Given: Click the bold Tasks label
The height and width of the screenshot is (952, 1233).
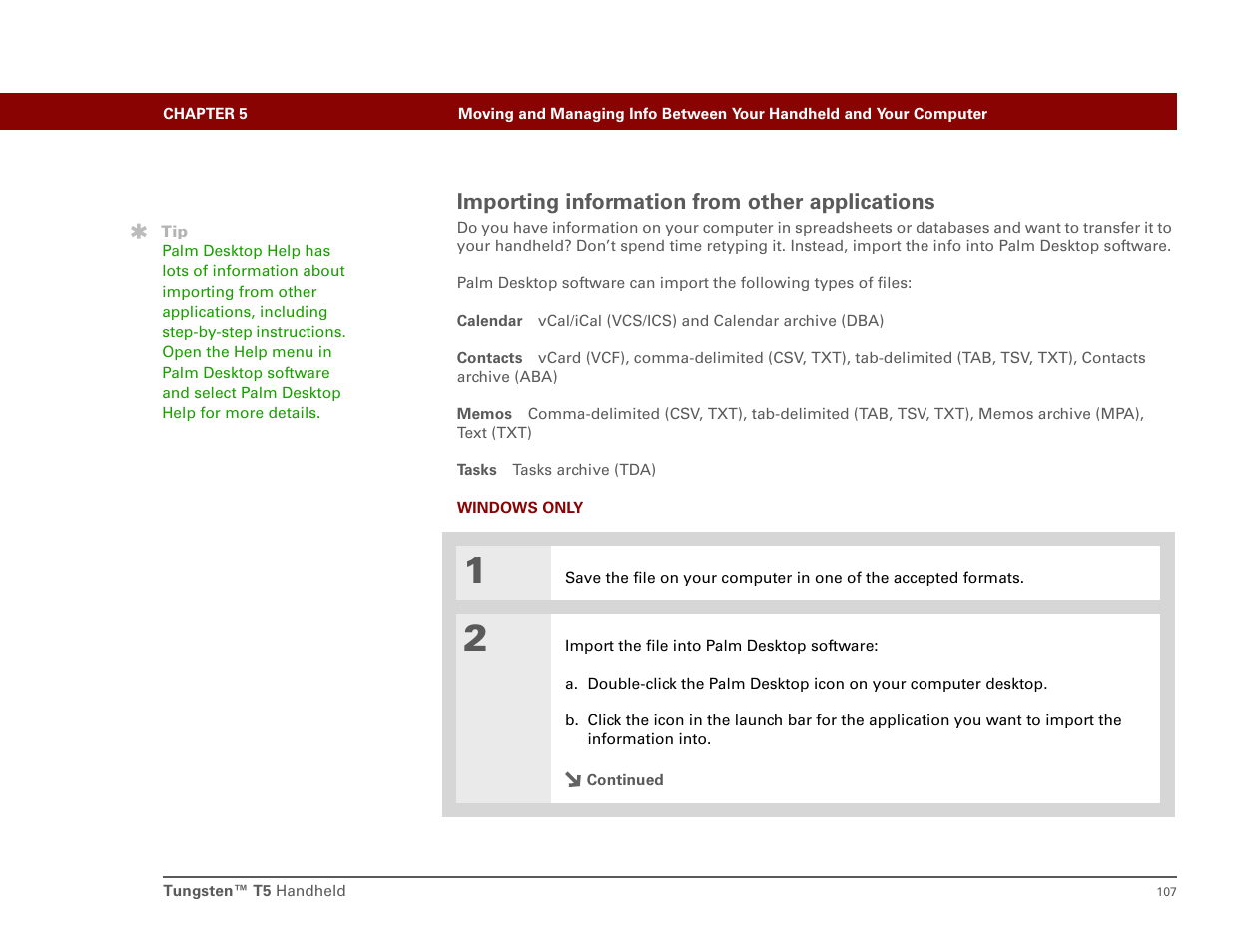Looking at the screenshot, I should [477, 470].
